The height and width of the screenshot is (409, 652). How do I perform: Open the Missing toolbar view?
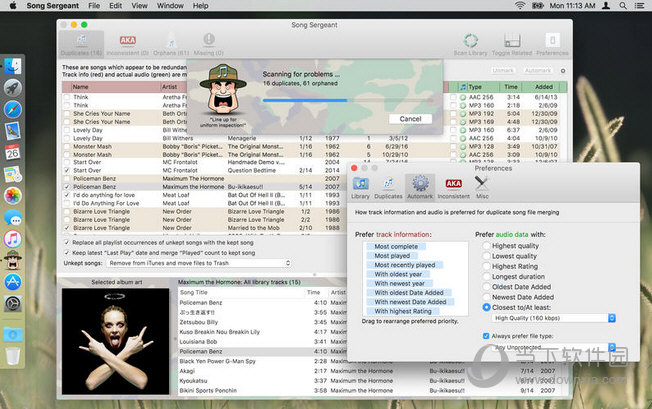(209, 44)
